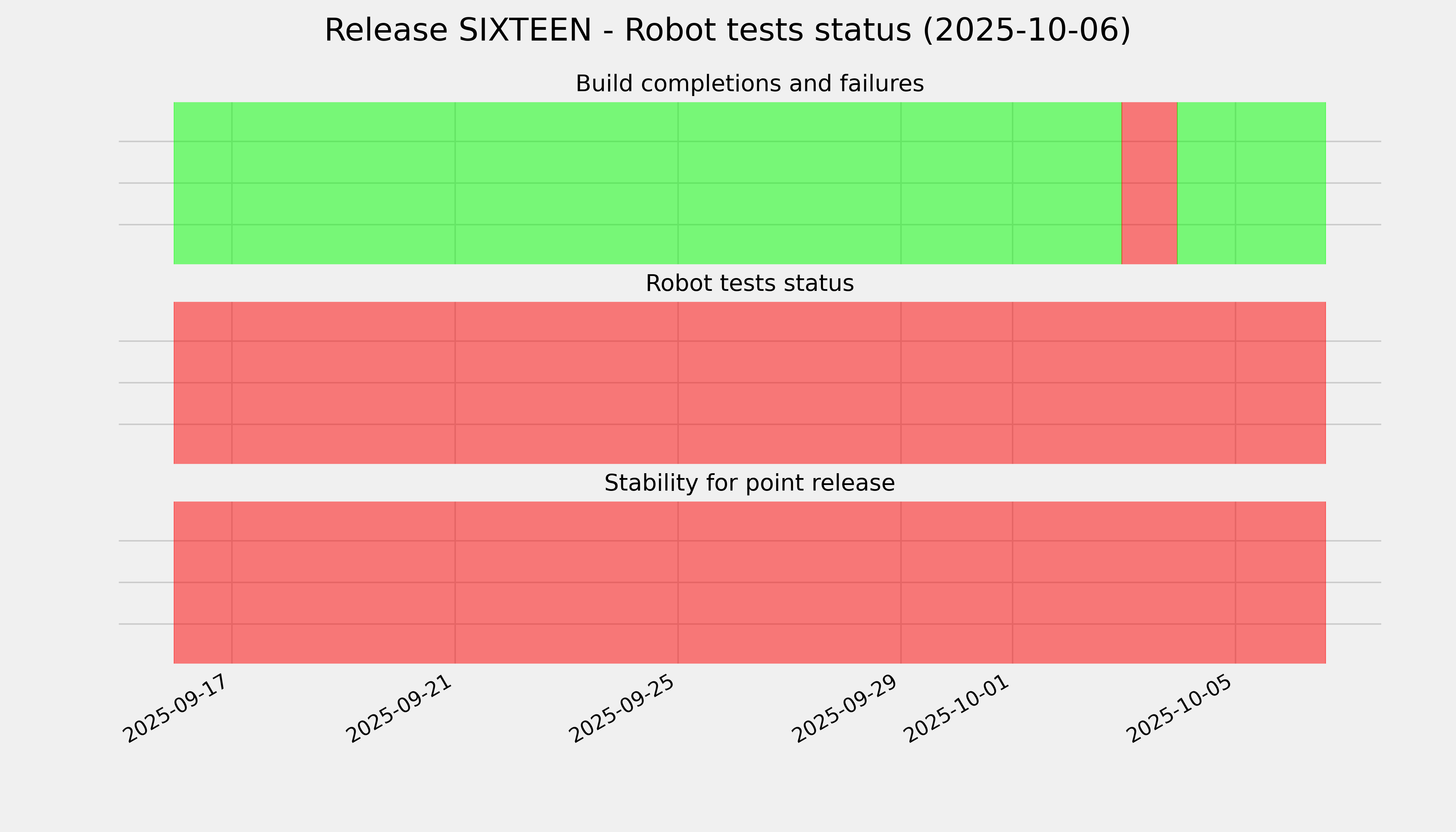Click Robot tests segment between 2025-10-01 and 2025-10-05
The width and height of the screenshot is (1456, 832).
tap(1124, 383)
